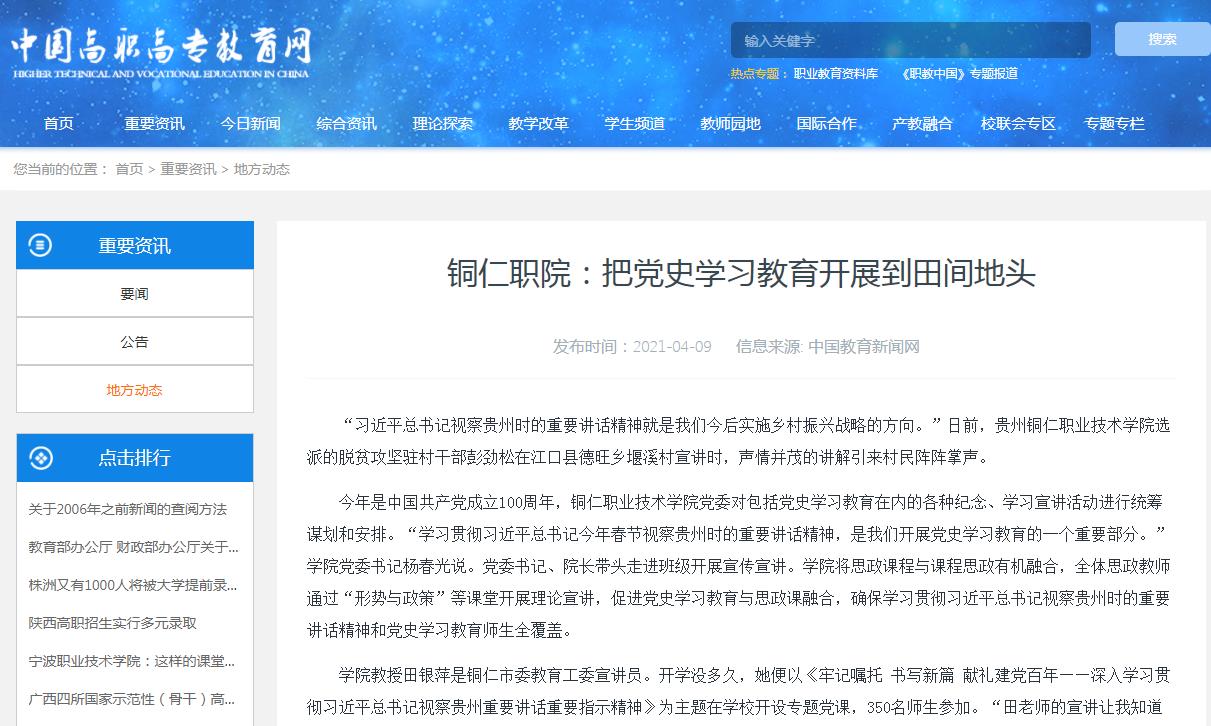Open the 职业教育资料库 hot topic link

(x=836, y=73)
